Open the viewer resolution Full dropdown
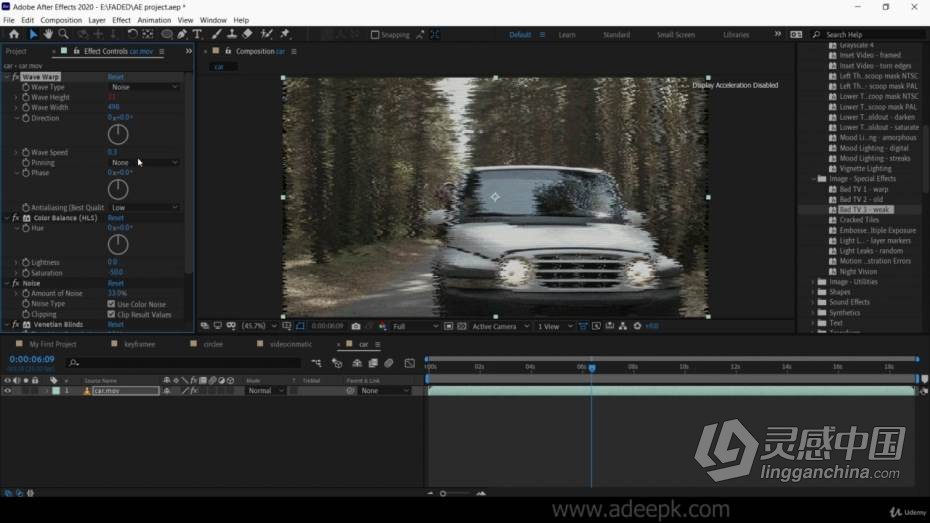Viewport: 930px width, 523px height. pos(415,326)
